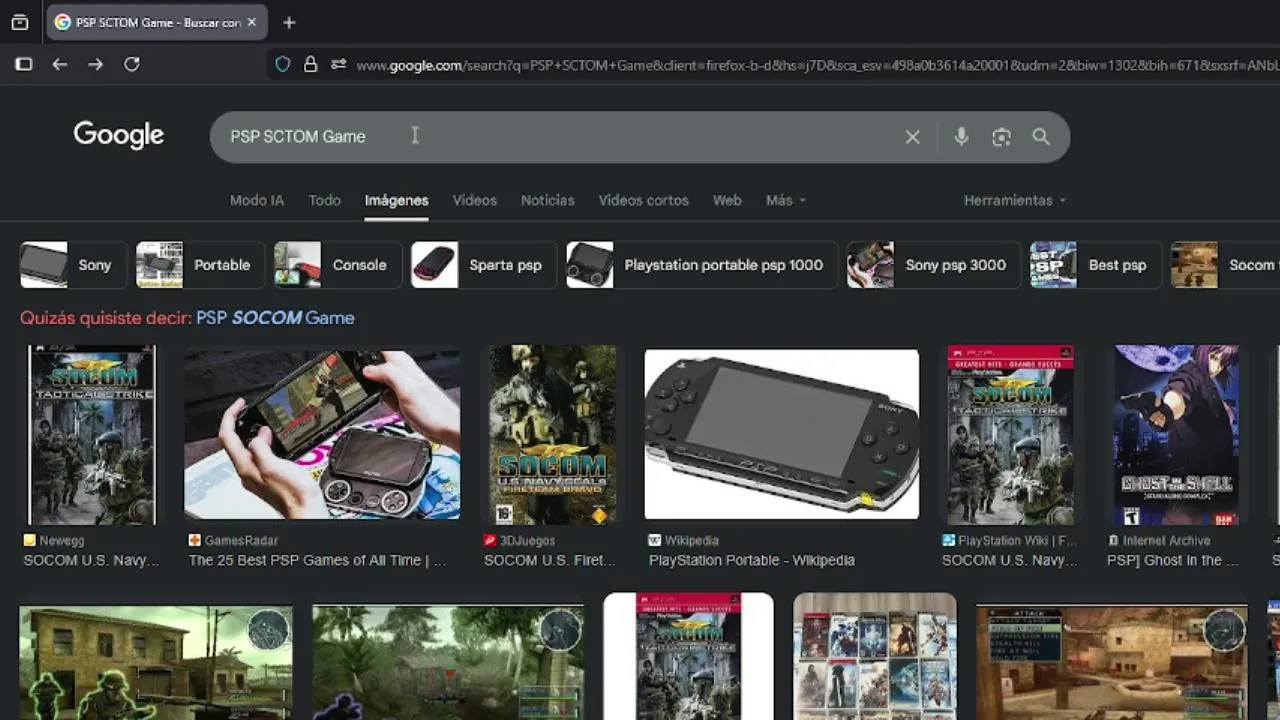Switch to the Web tab

727,200
